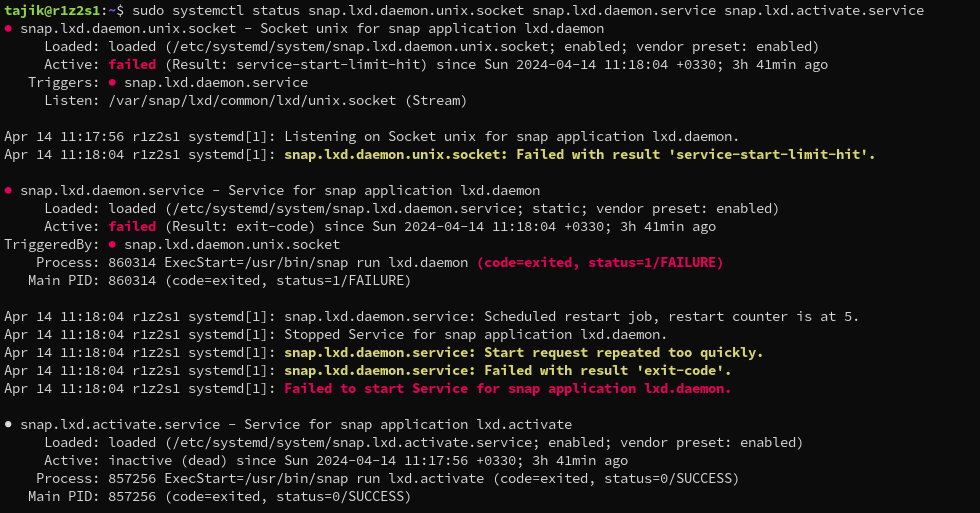
Task: Click the red "(code=exited, status=1/FAILURE)" text
Action: point(600,263)
